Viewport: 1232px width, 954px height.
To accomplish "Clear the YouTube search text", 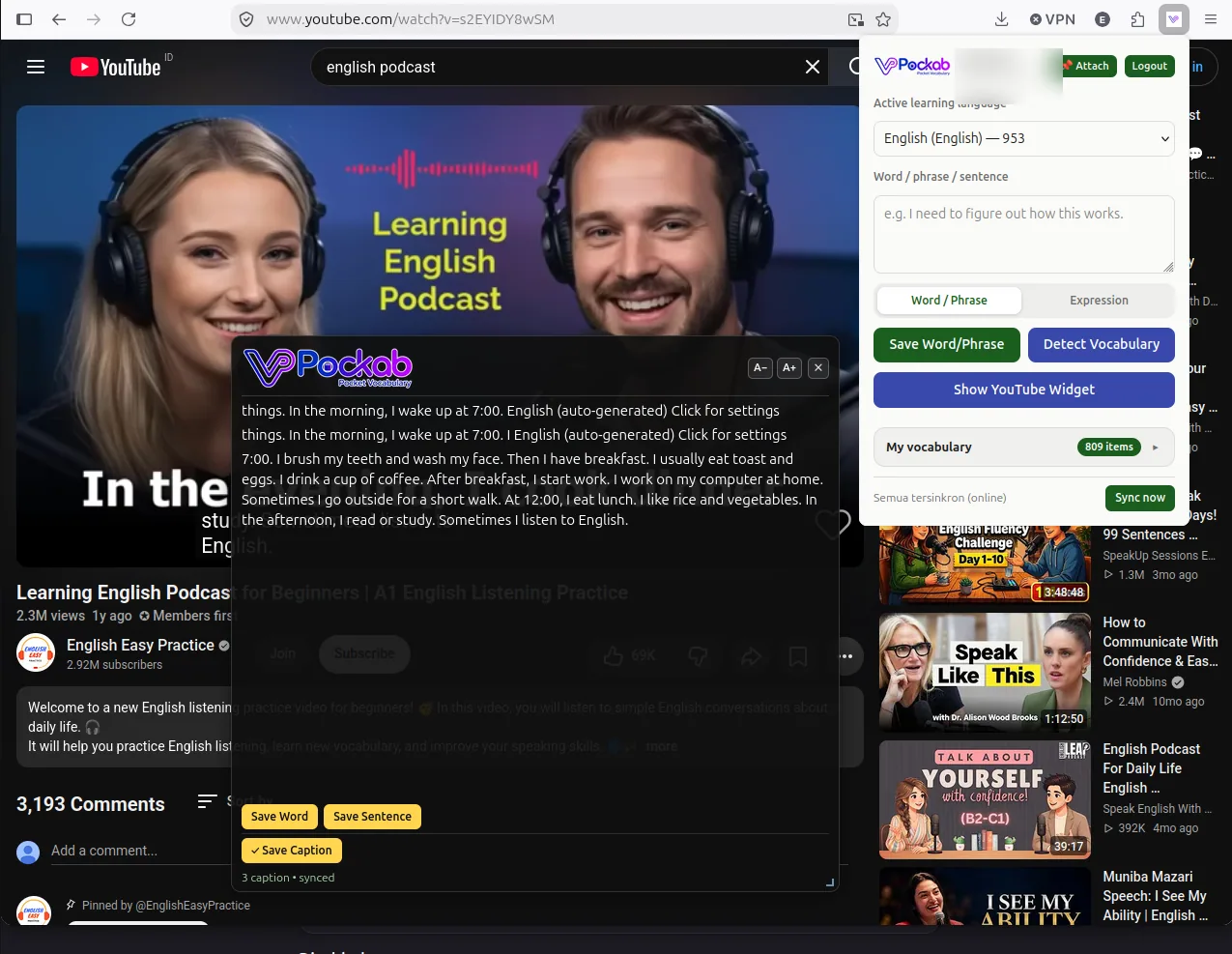I will 813,67.
